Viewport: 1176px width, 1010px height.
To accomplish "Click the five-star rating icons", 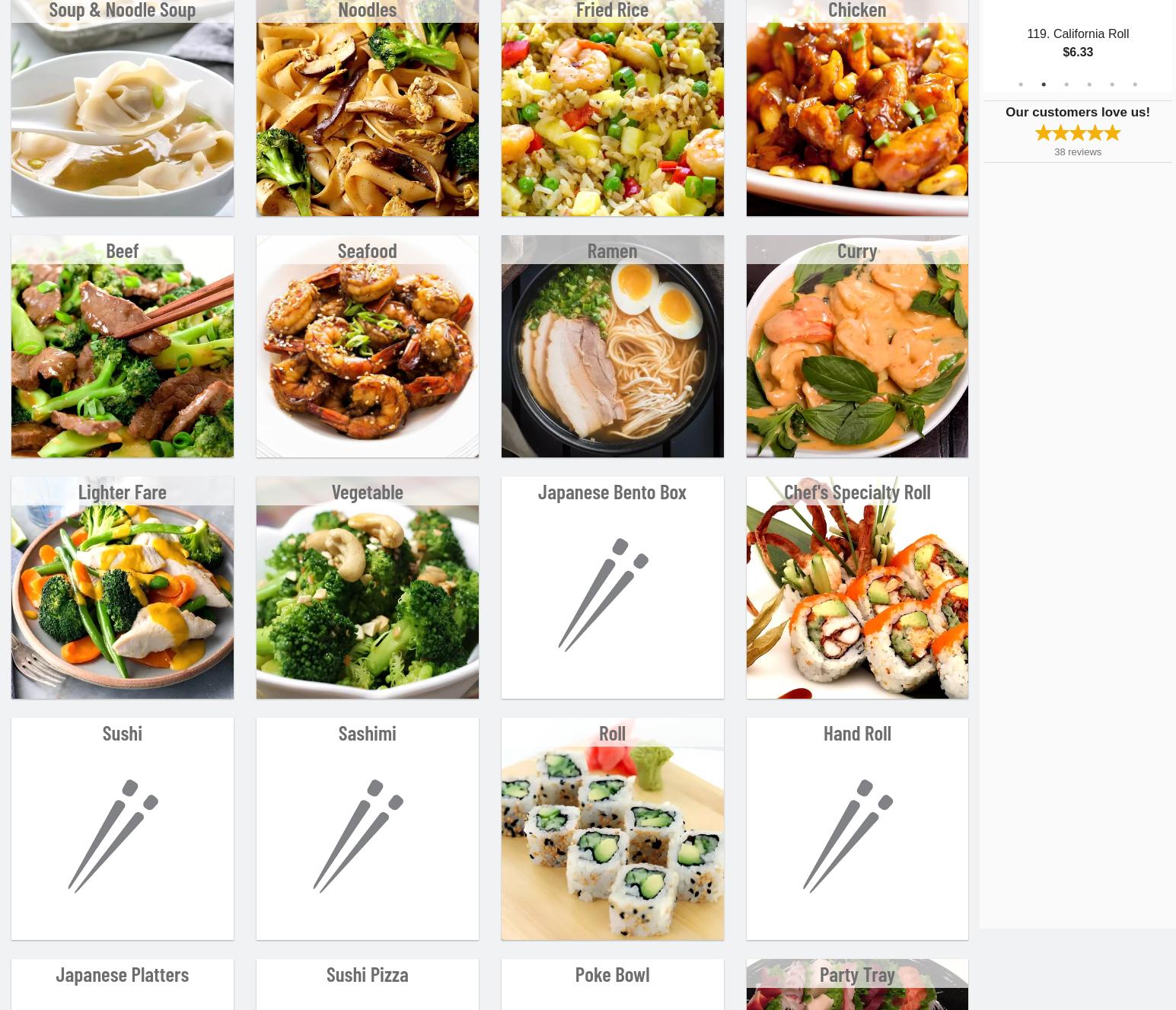I will coord(1078,133).
